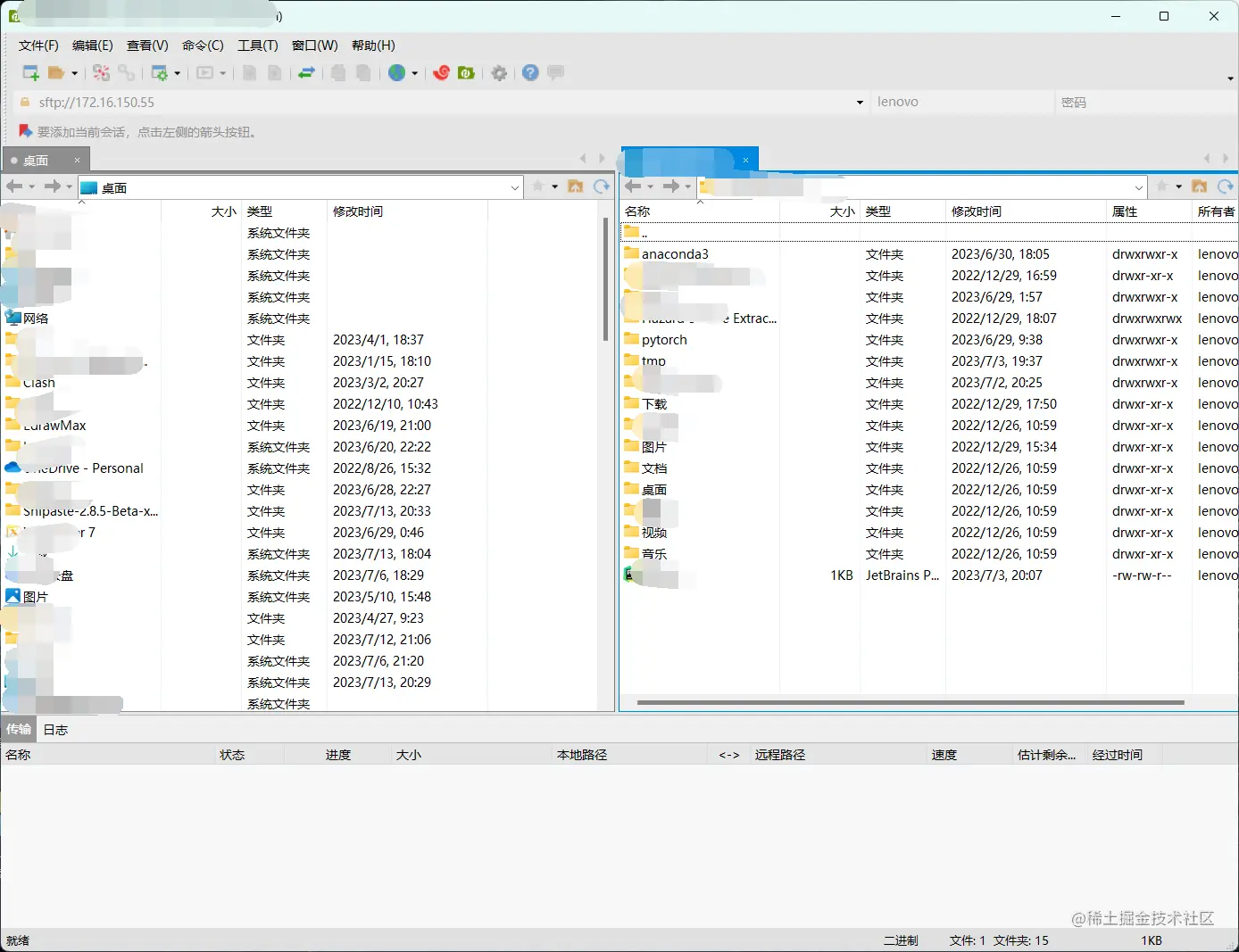This screenshot has width=1239, height=952.
Task: Open Help with the blue question icon
Action: pos(530,73)
